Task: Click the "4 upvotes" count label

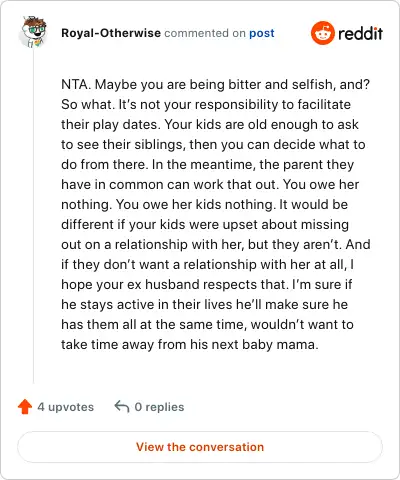Action: click(x=66, y=407)
